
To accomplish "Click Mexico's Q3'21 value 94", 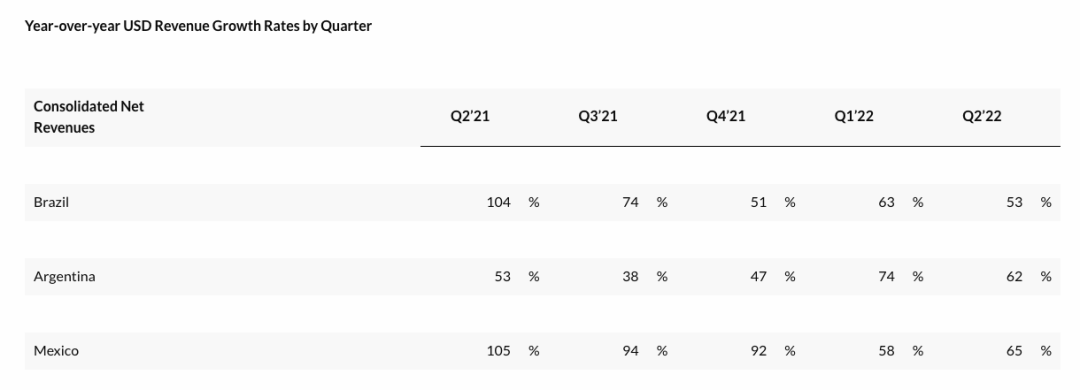I will (630, 351).
